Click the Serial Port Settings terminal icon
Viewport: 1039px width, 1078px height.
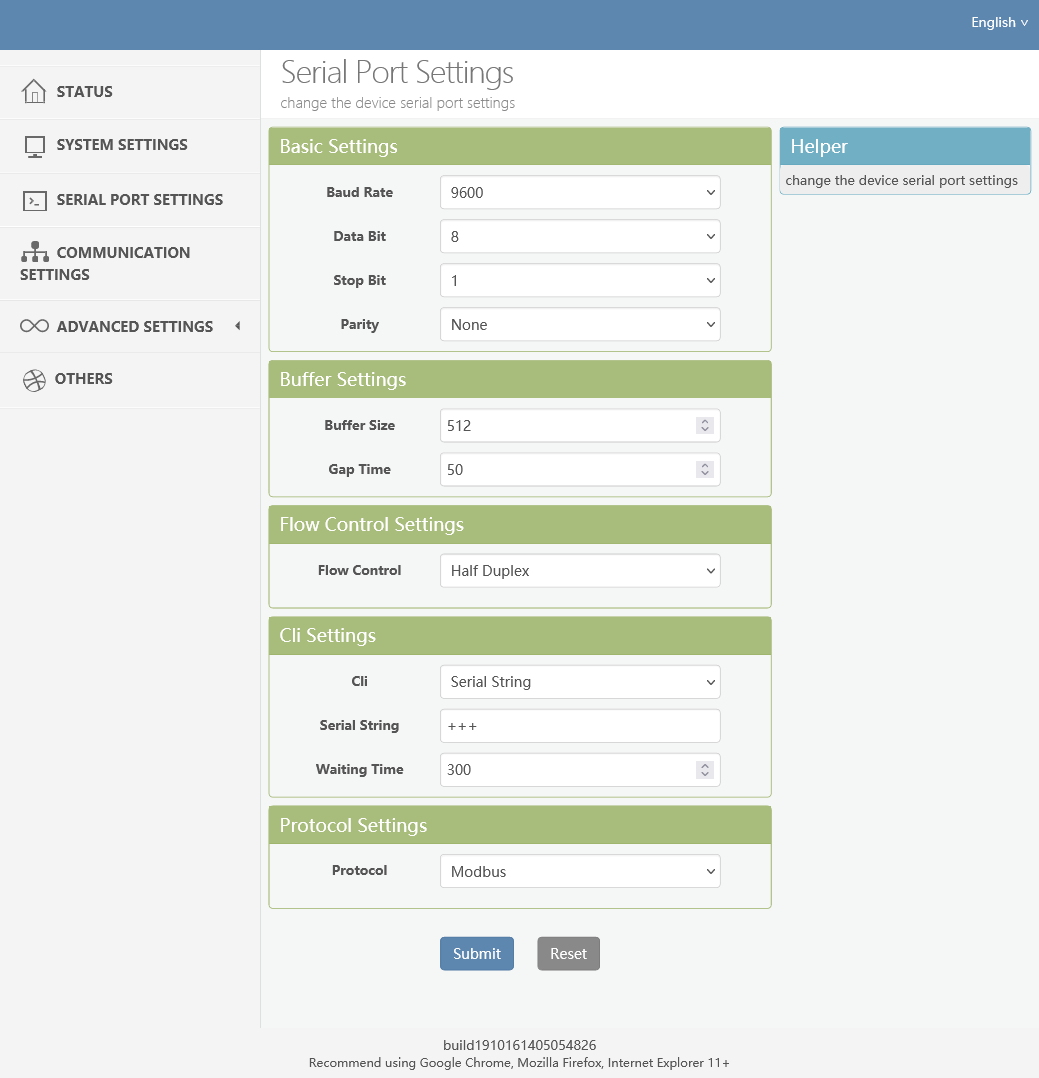click(35, 201)
